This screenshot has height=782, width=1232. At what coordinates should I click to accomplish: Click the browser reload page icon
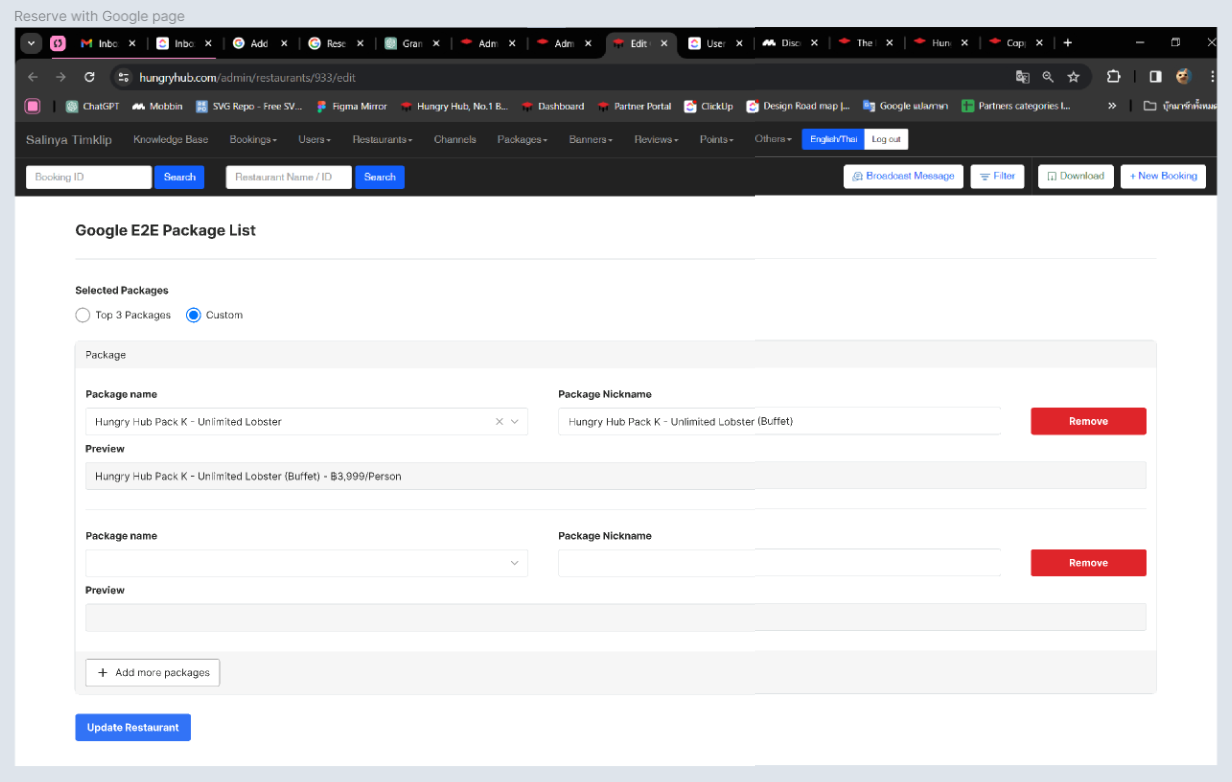click(89, 77)
